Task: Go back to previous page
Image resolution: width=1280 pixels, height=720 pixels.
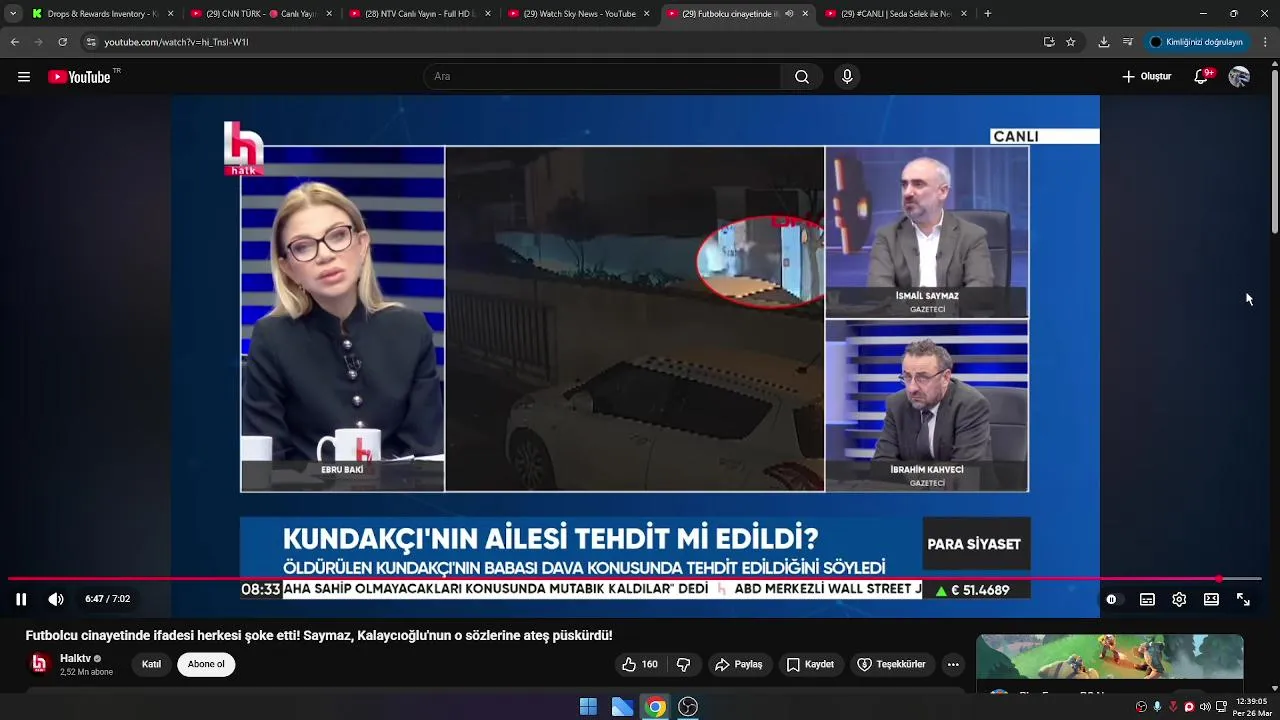Action: pos(14,42)
